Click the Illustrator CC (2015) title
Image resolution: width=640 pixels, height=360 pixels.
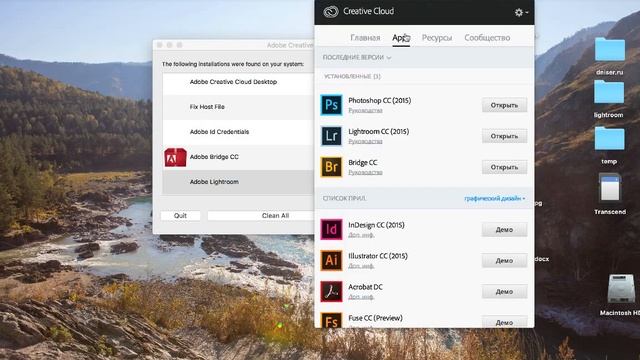coord(378,256)
